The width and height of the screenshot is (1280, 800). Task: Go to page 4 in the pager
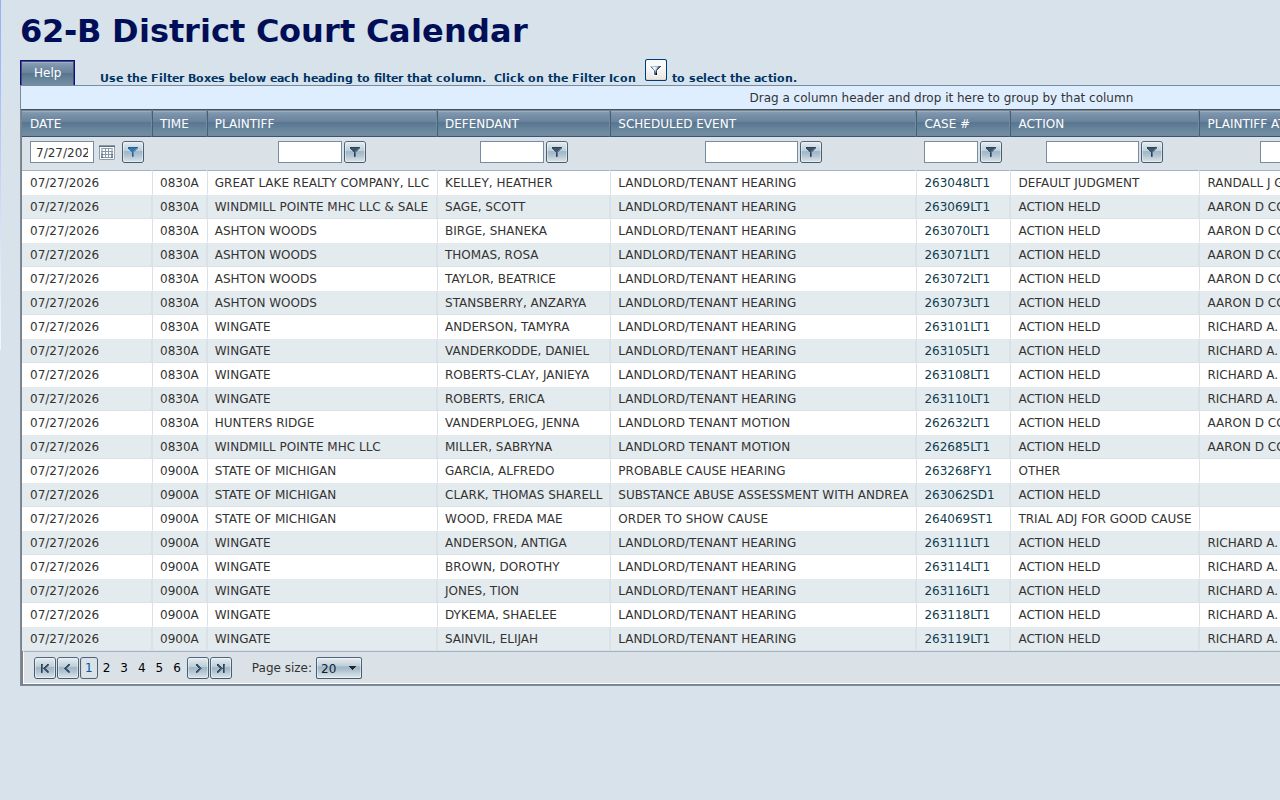click(142, 668)
